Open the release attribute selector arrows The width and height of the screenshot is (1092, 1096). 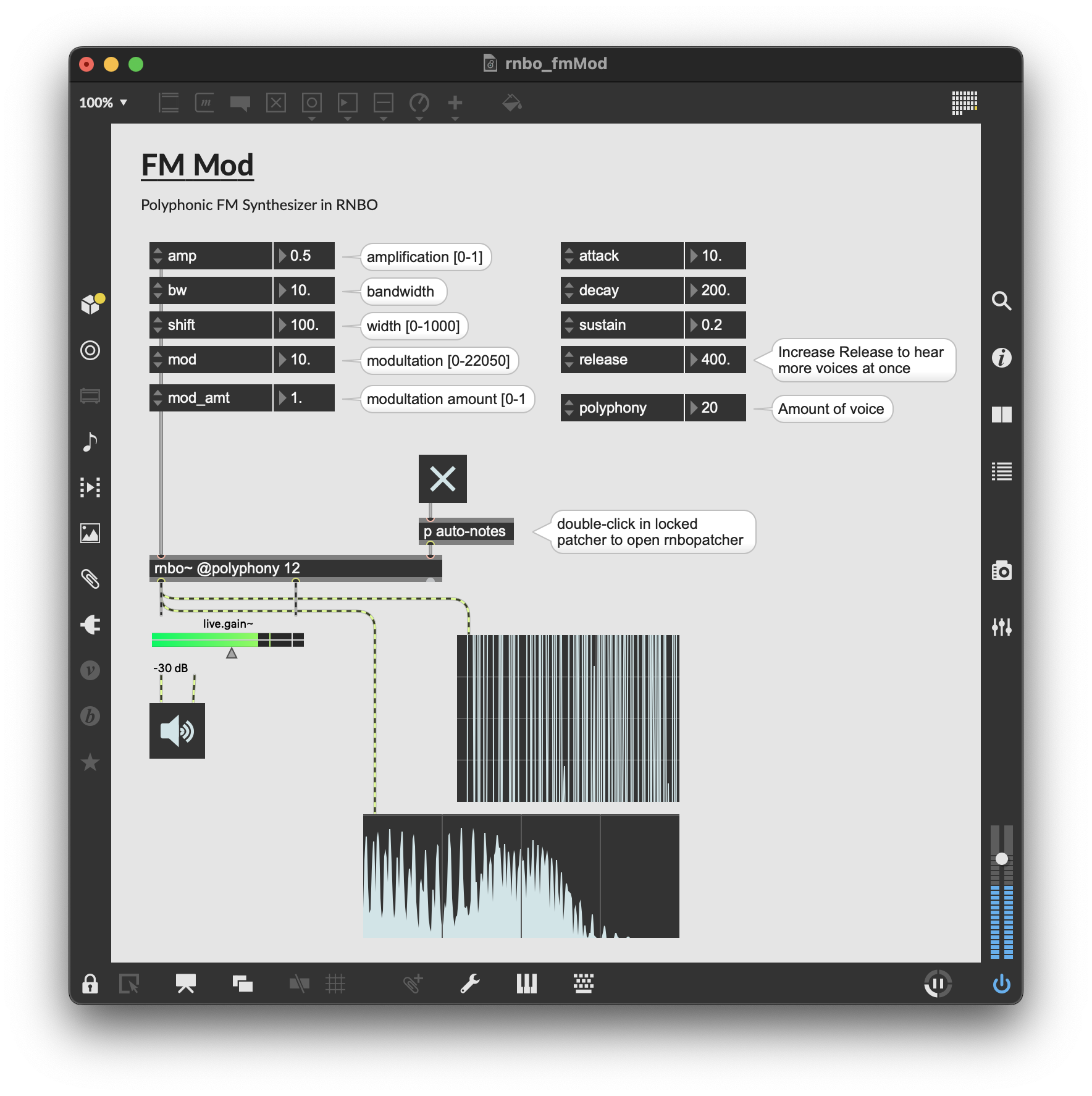(569, 360)
